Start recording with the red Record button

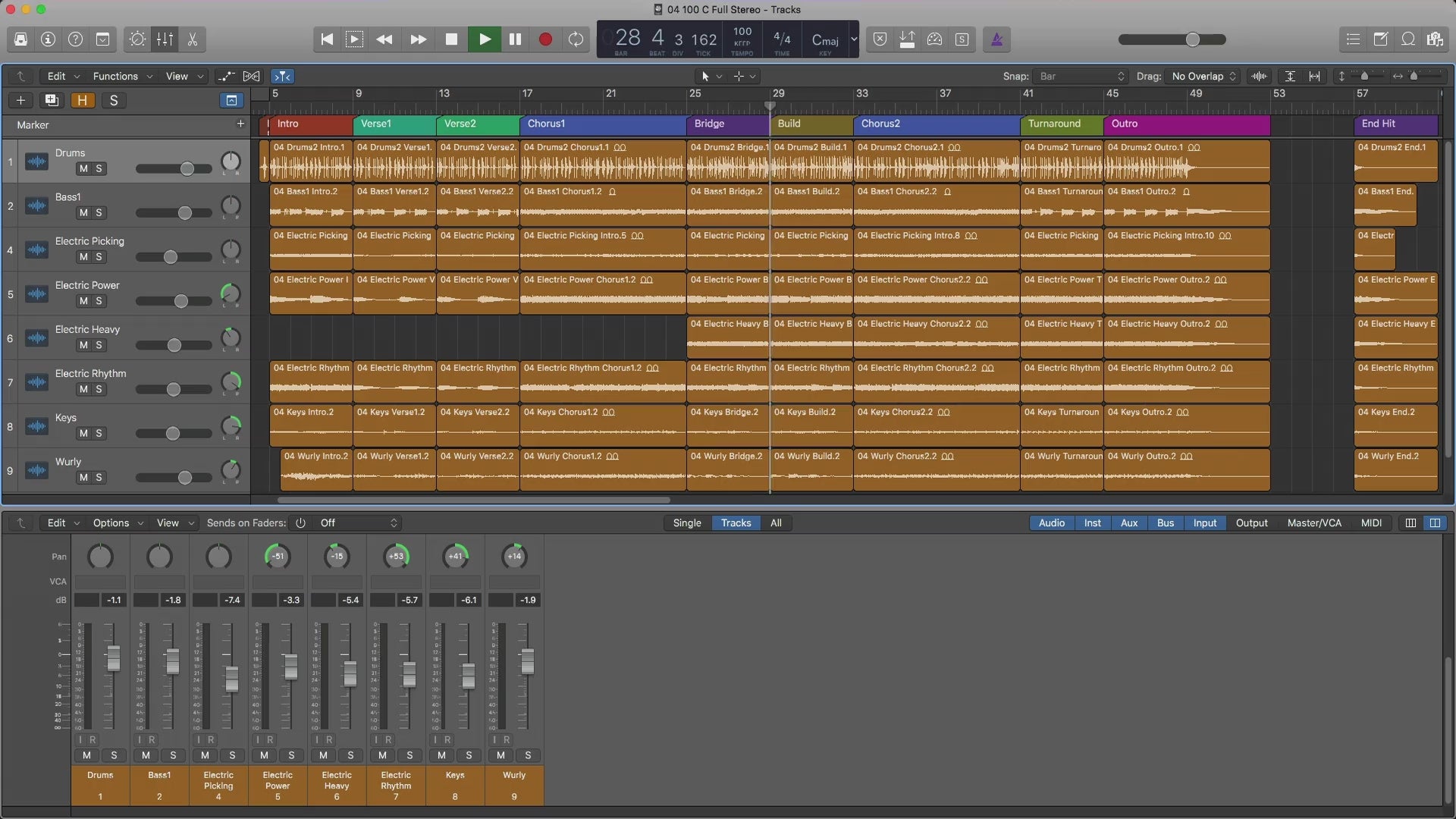[545, 39]
